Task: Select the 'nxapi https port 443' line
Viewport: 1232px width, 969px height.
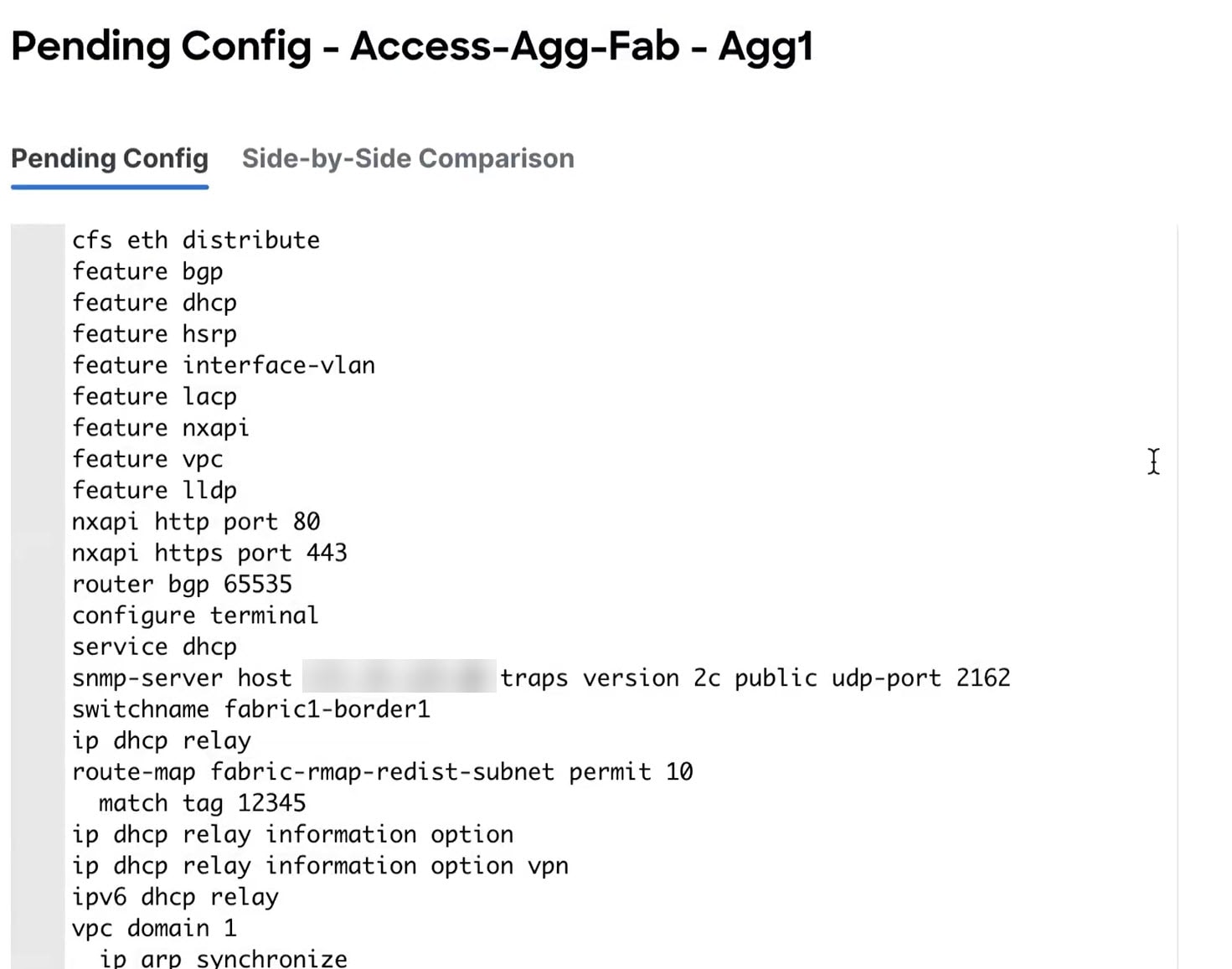Action: tap(209, 553)
